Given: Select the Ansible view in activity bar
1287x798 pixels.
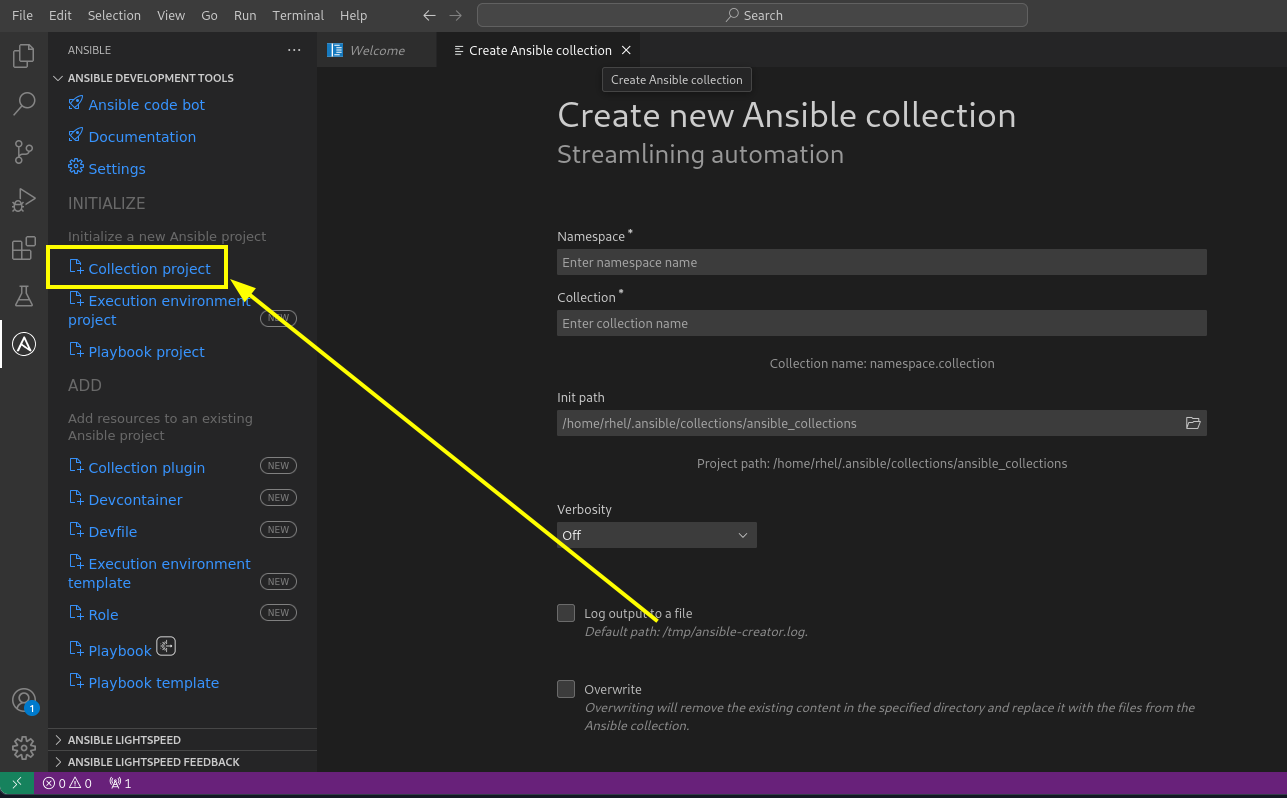Looking at the screenshot, I should pos(24,344).
